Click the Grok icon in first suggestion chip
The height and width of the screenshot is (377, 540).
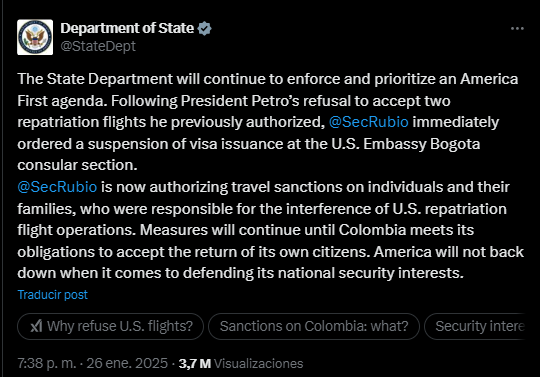(x=36, y=326)
